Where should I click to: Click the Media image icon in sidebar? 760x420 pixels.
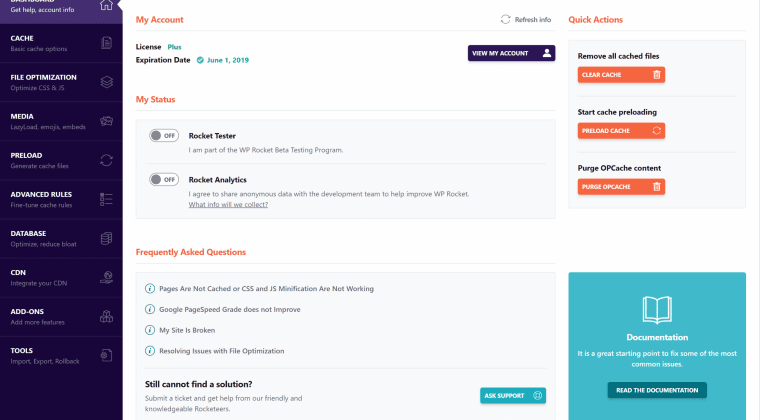point(107,121)
